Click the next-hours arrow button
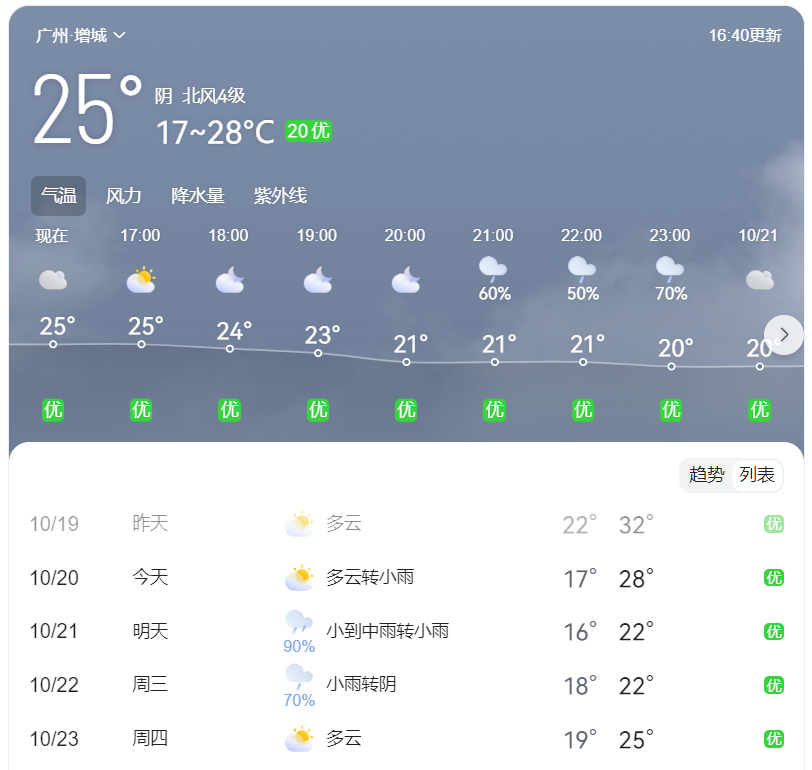Viewport: 812px width, 770px height. click(x=784, y=335)
